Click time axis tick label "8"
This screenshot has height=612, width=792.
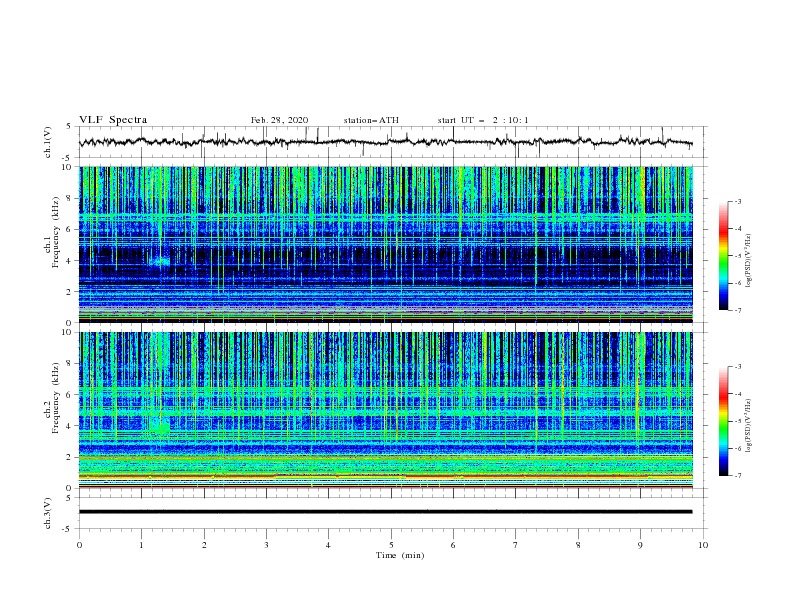pyautogui.click(x=578, y=545)
